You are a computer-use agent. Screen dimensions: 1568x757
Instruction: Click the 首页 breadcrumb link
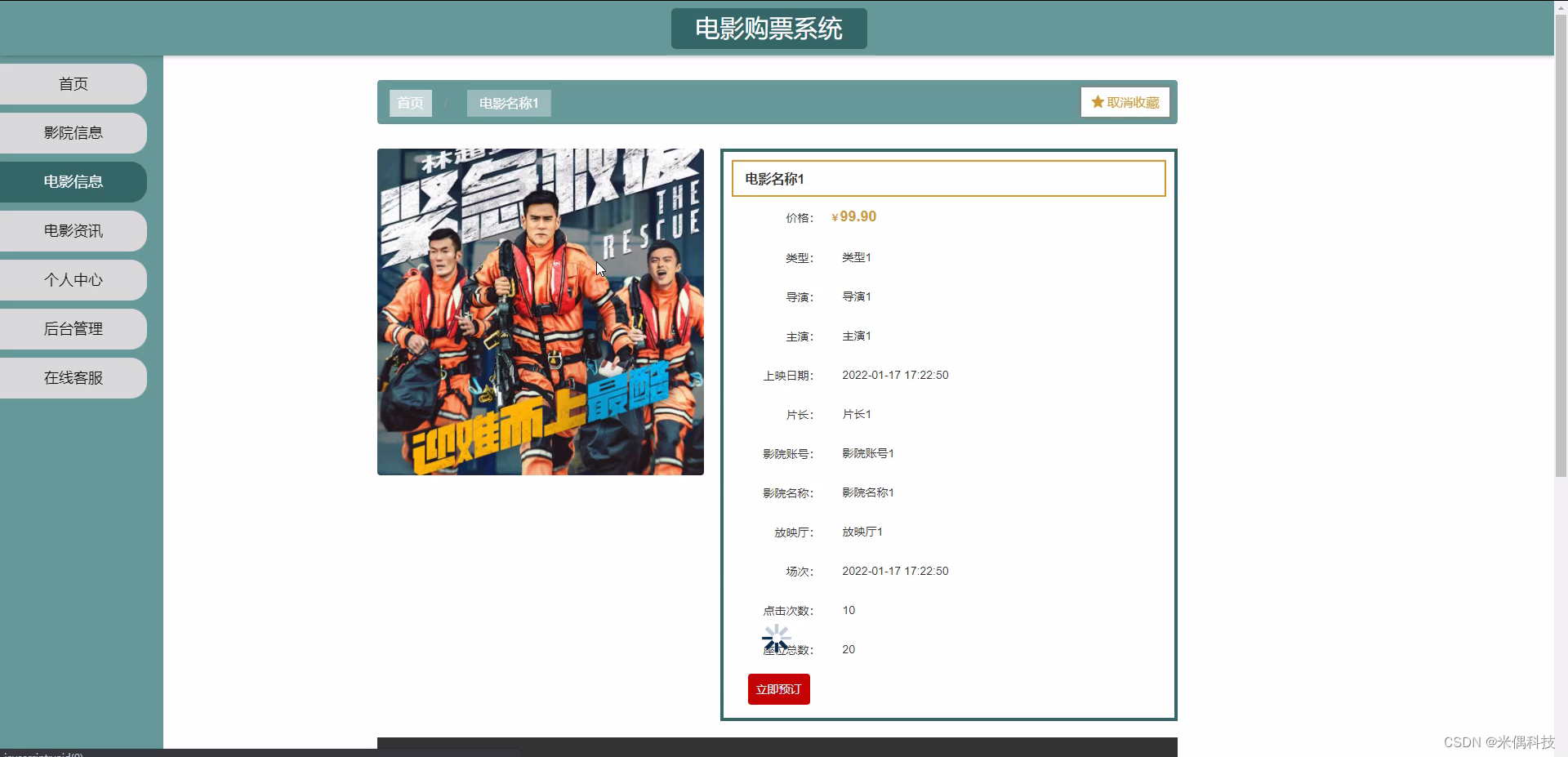click(x=411, y=103)
